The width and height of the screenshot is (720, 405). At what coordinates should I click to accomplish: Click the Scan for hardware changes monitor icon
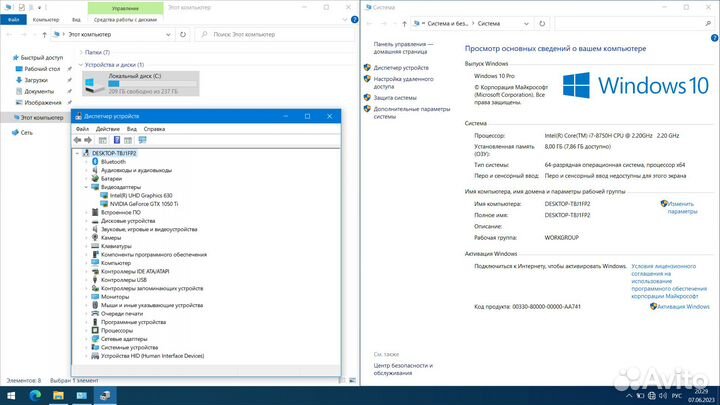tap(142, 140)
